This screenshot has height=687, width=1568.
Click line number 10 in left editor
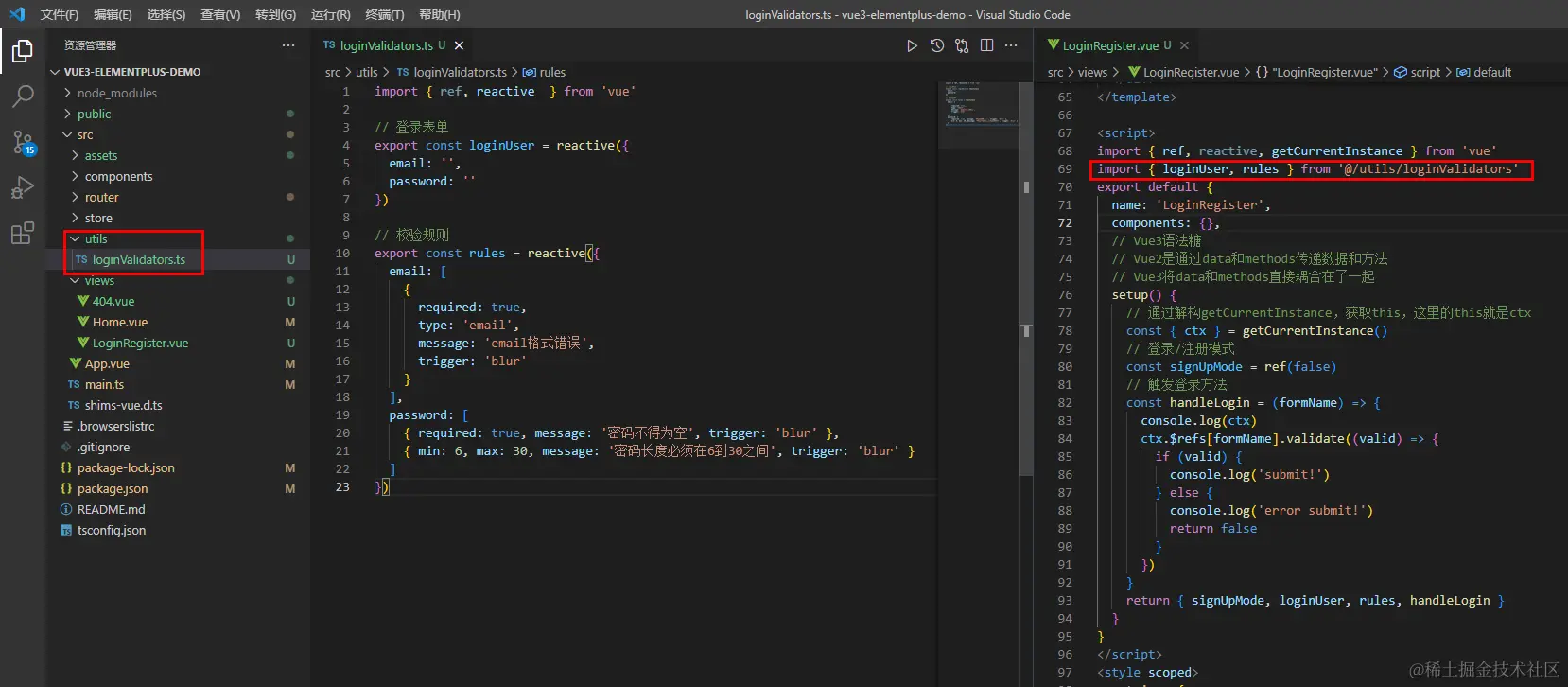342,253
